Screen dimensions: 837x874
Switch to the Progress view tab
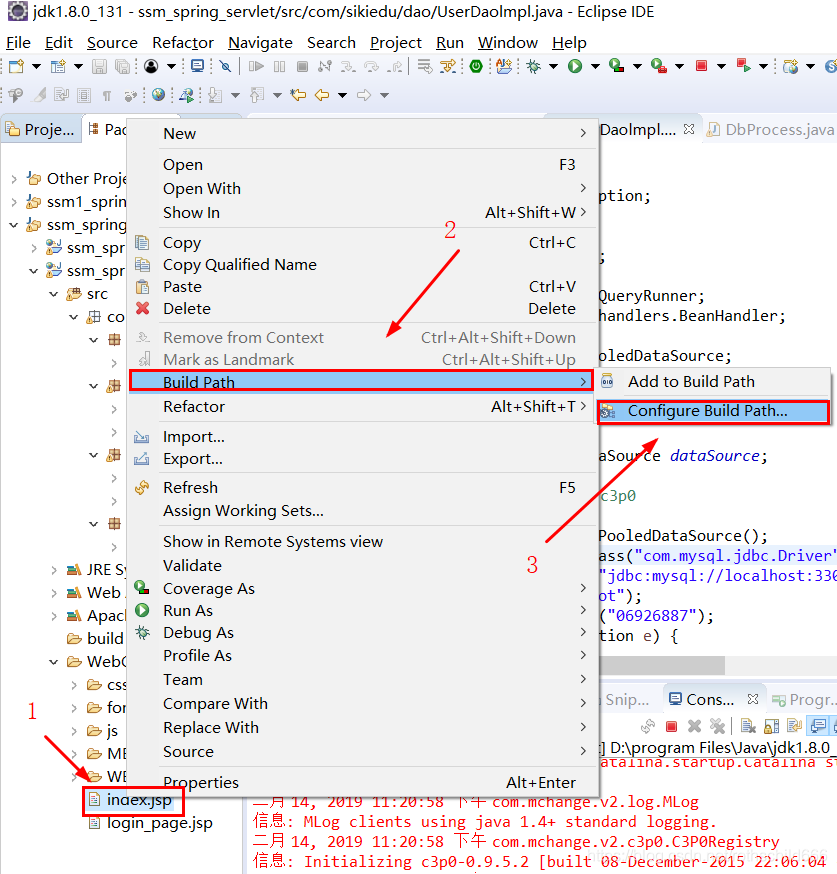tap(804, 700)
